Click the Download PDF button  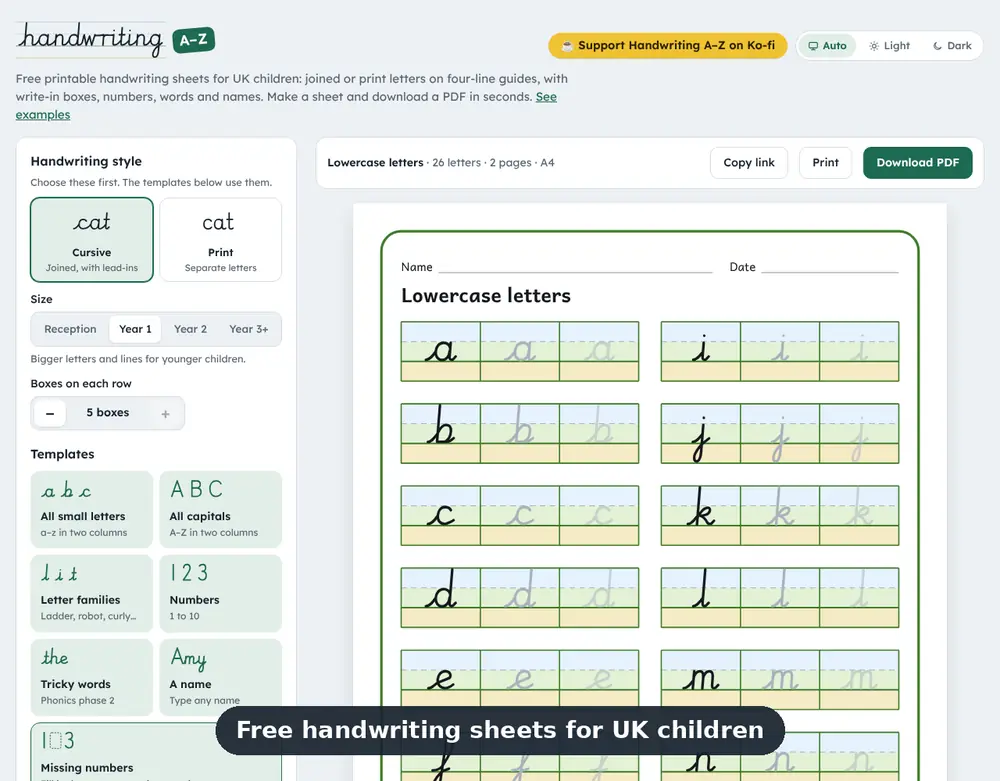click(x=918, y=163)
